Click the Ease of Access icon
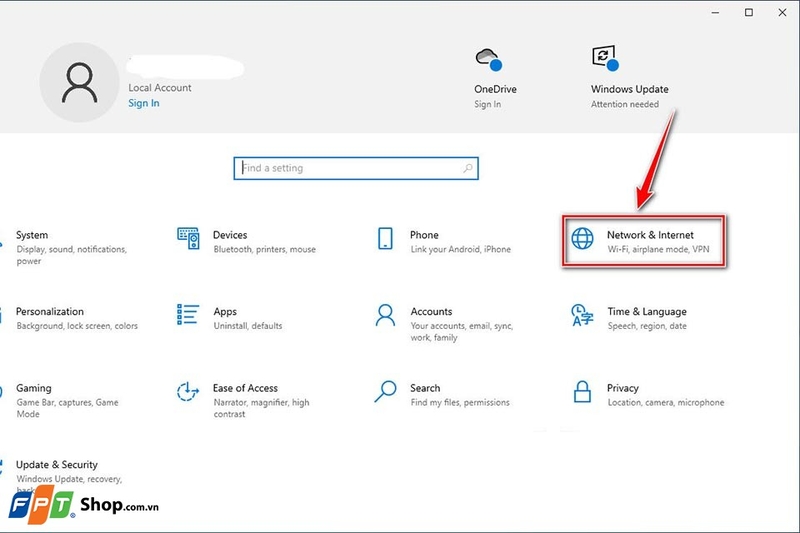Screen dimensions: 800x533 tap(188, 391)
